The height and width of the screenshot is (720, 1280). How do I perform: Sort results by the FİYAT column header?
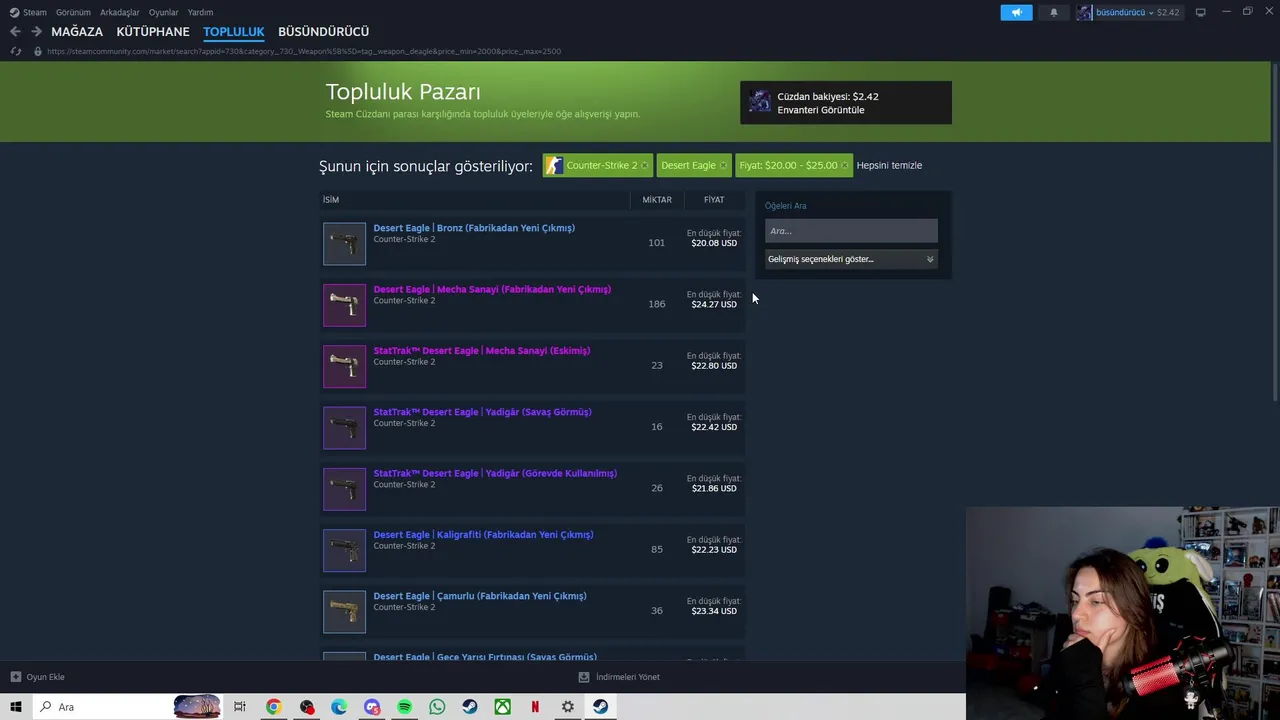pyautogui.click(x=714, y=200)
